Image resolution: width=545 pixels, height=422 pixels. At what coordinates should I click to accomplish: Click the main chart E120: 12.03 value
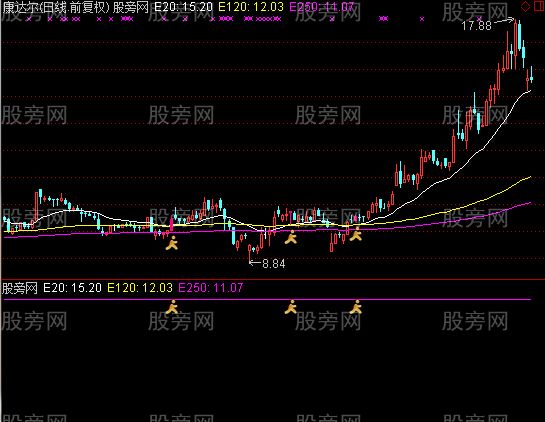(x=251, y=7)
